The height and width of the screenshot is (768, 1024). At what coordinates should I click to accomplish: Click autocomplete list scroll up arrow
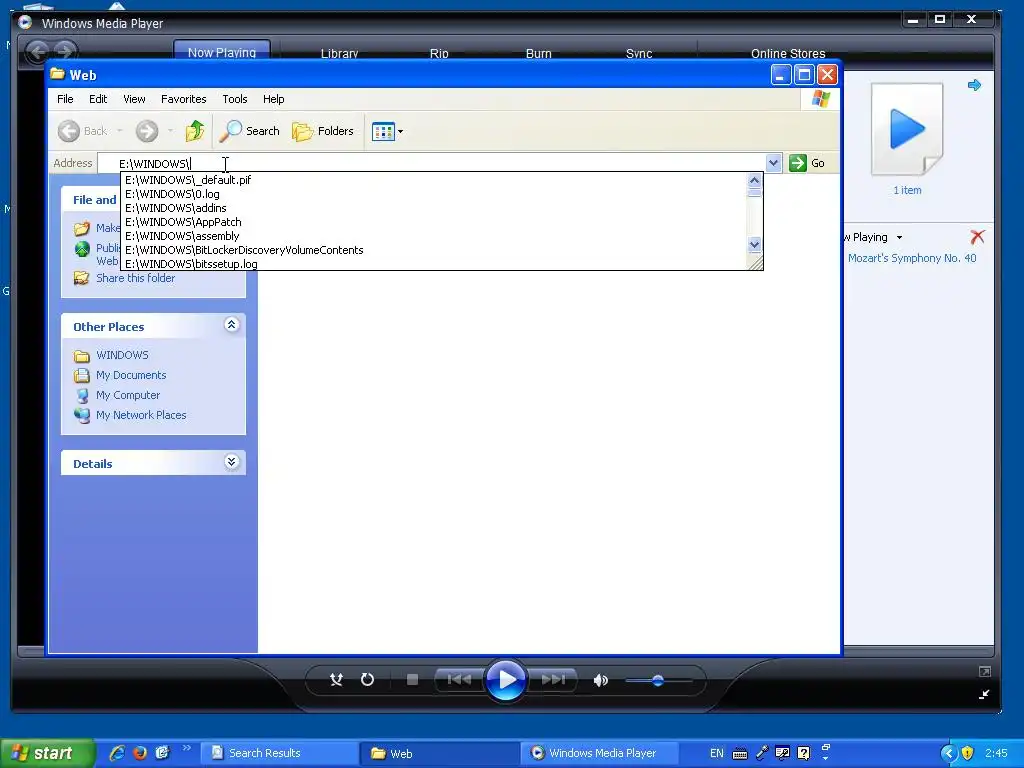coord(754,180)
